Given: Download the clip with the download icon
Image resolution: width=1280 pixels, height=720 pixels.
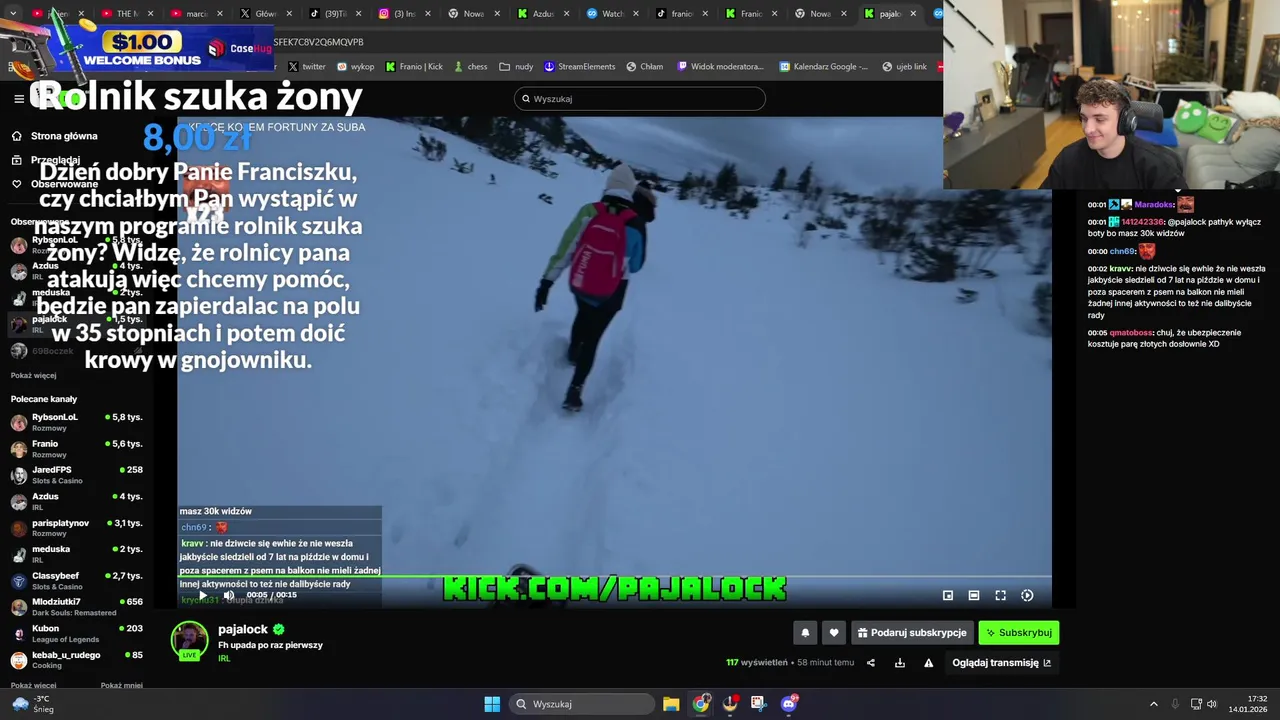Looking at the screenshot, I should pos(900,662).
